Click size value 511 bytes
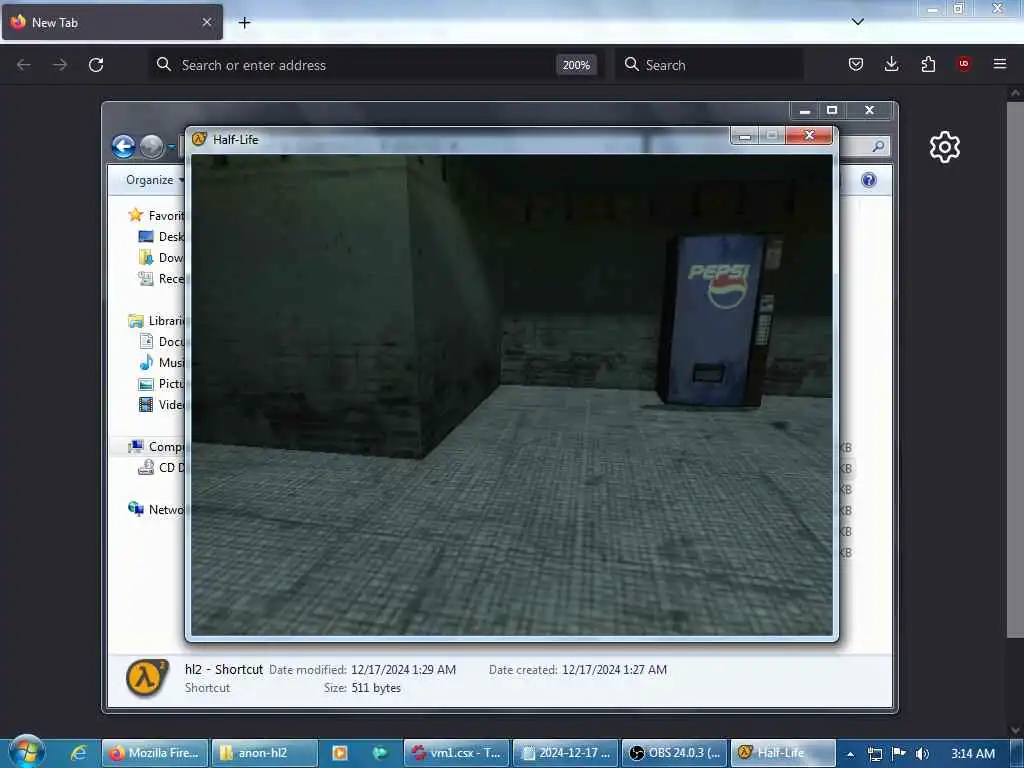 pyautogui.click(x=376, y=688)
